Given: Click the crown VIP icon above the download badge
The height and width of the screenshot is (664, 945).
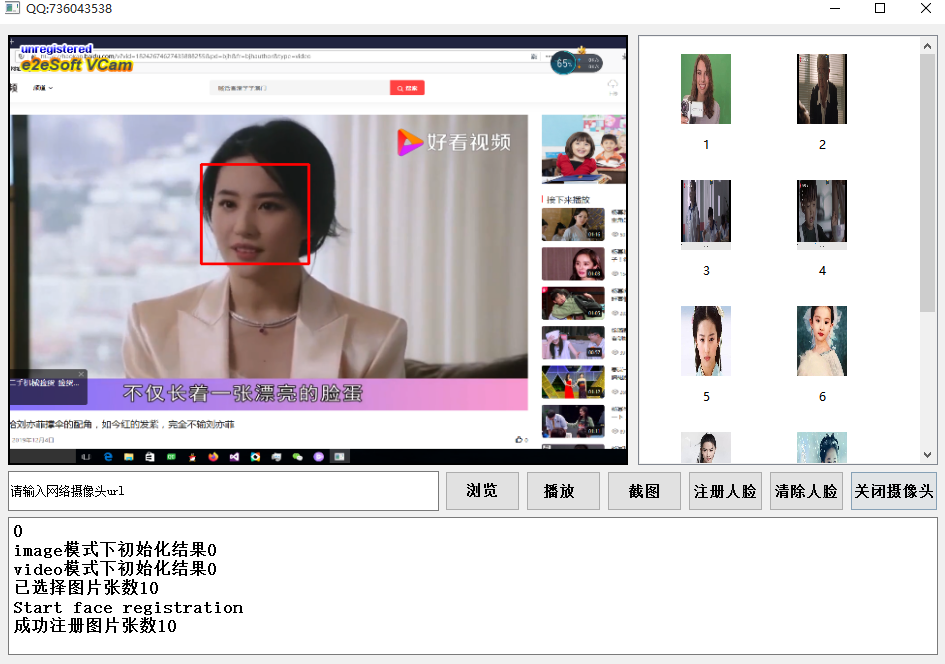Looking at the screenshot, I should point(581,48).
